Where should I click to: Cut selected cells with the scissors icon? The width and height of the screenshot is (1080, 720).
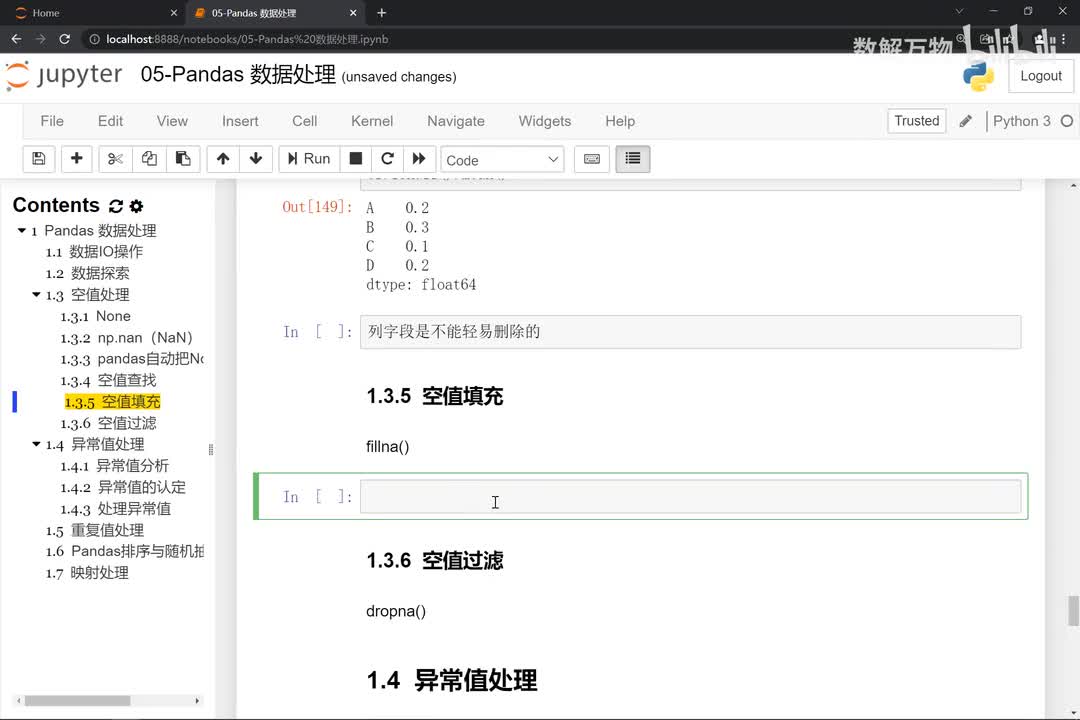(x=115, y=159)
